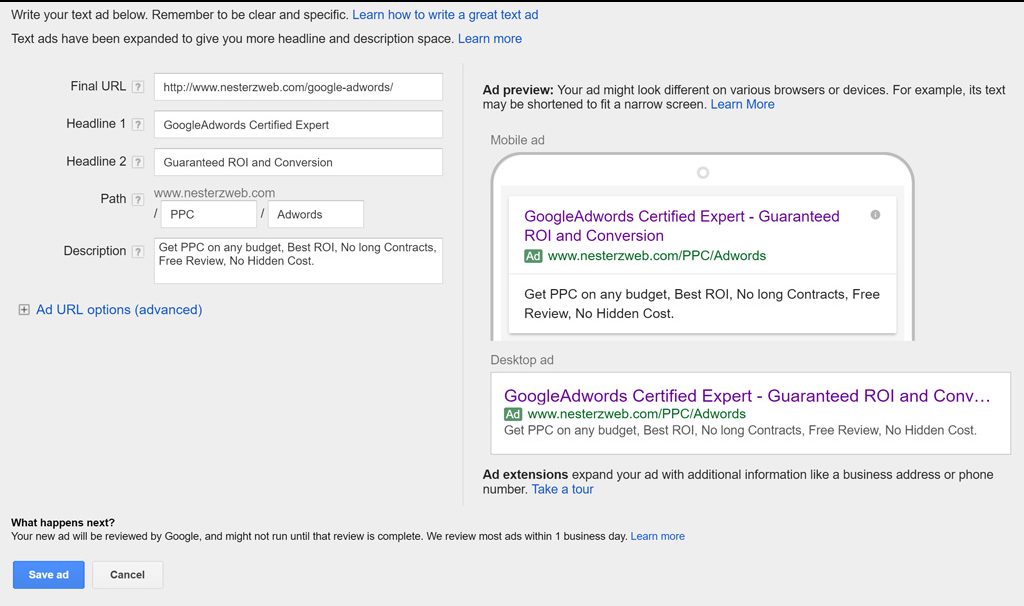This screenshot has width=1024, height=606.
Task: Click the mobile ad URL www.nesterzweb.com/PPC/Adwords
Action: 657,256
